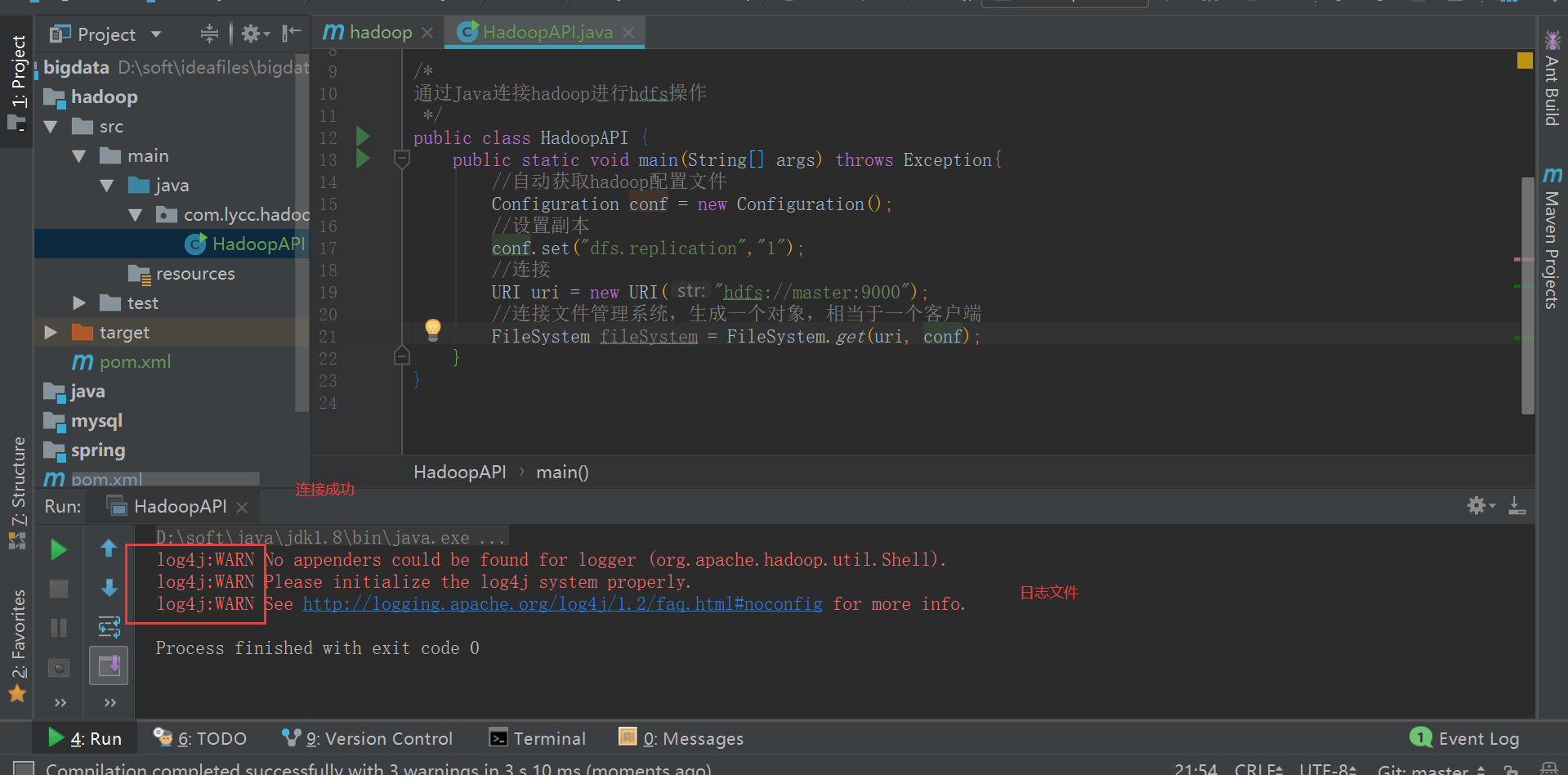This screenshot has height=775, width=1568.
Task: Rerun HadoopAPI with the green play button
Action: tap(59, 549)
